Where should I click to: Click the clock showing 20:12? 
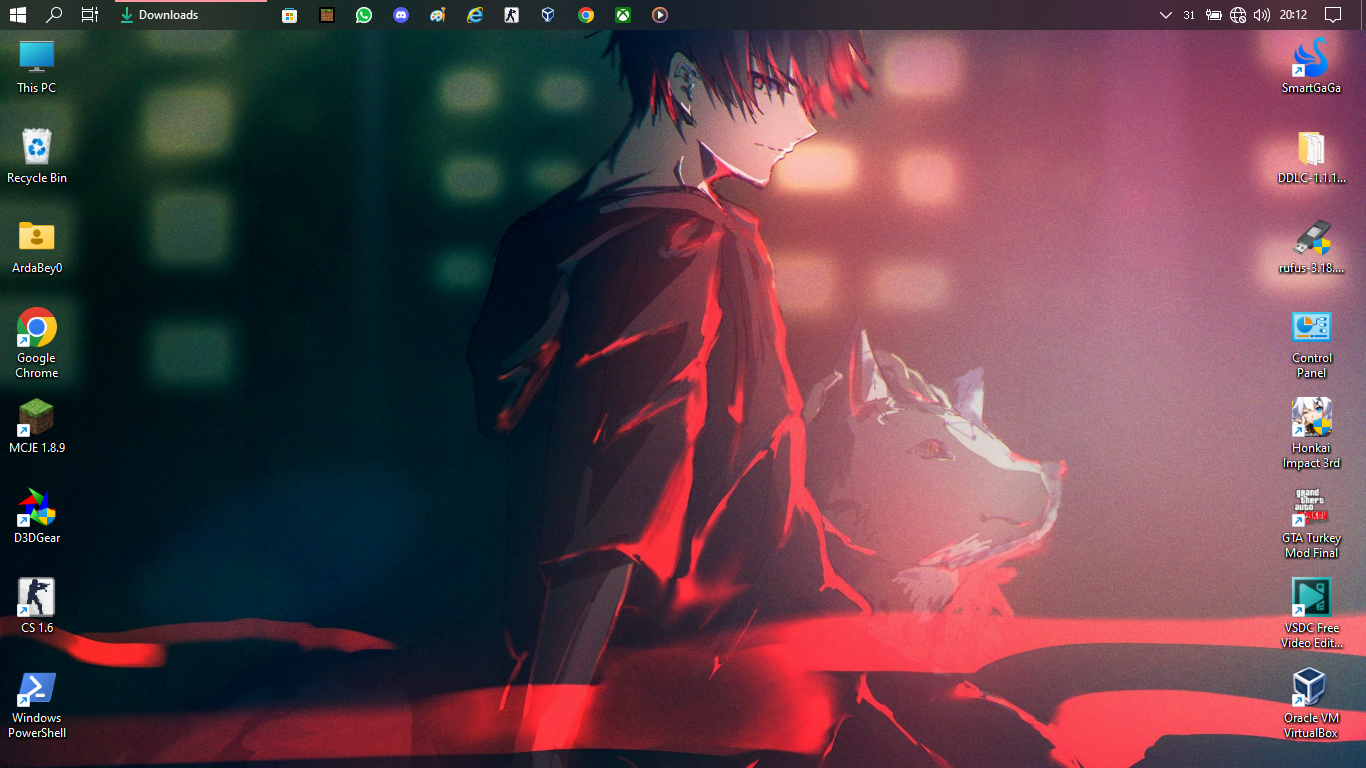(1293, 15)
